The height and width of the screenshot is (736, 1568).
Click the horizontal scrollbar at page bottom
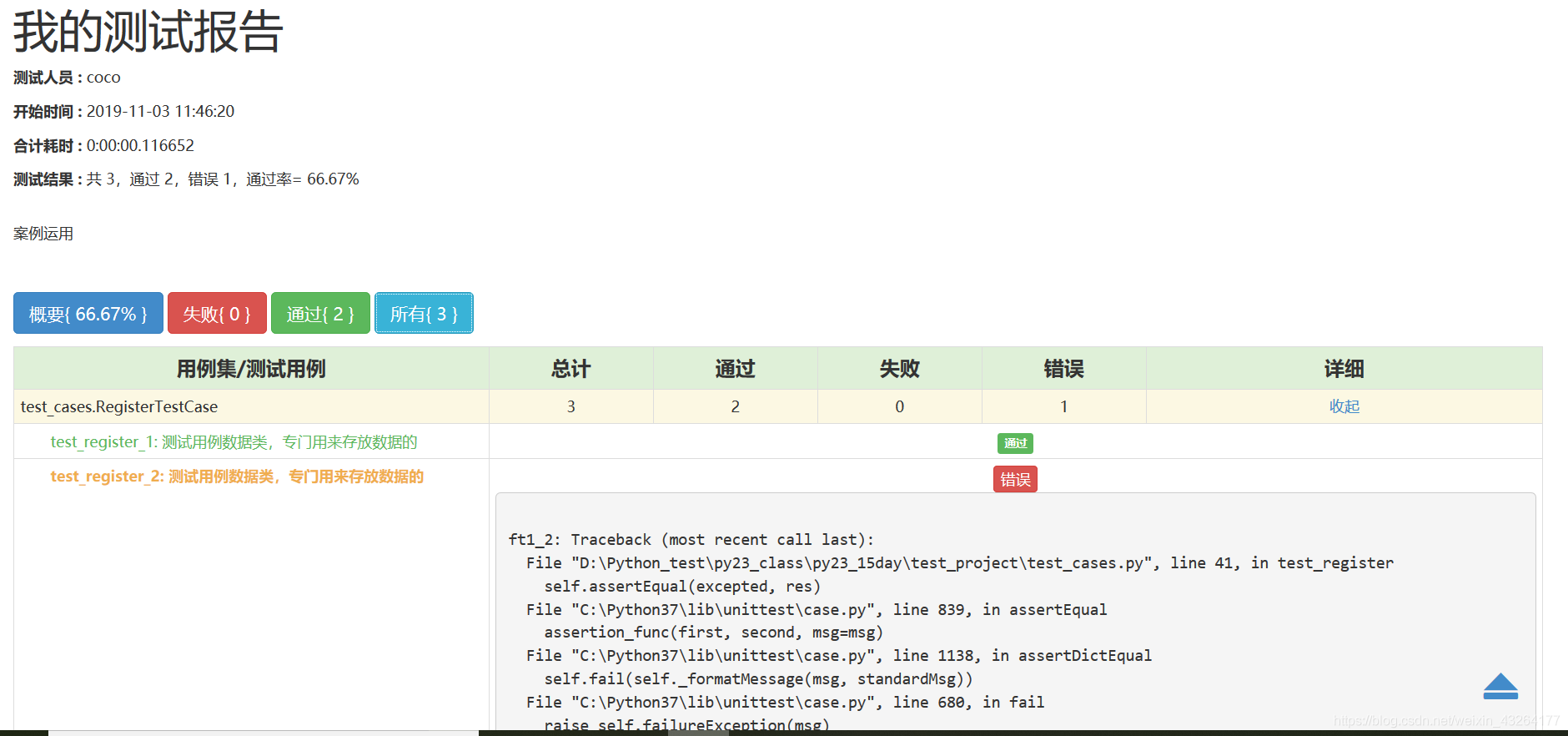(x=264, y=733)
